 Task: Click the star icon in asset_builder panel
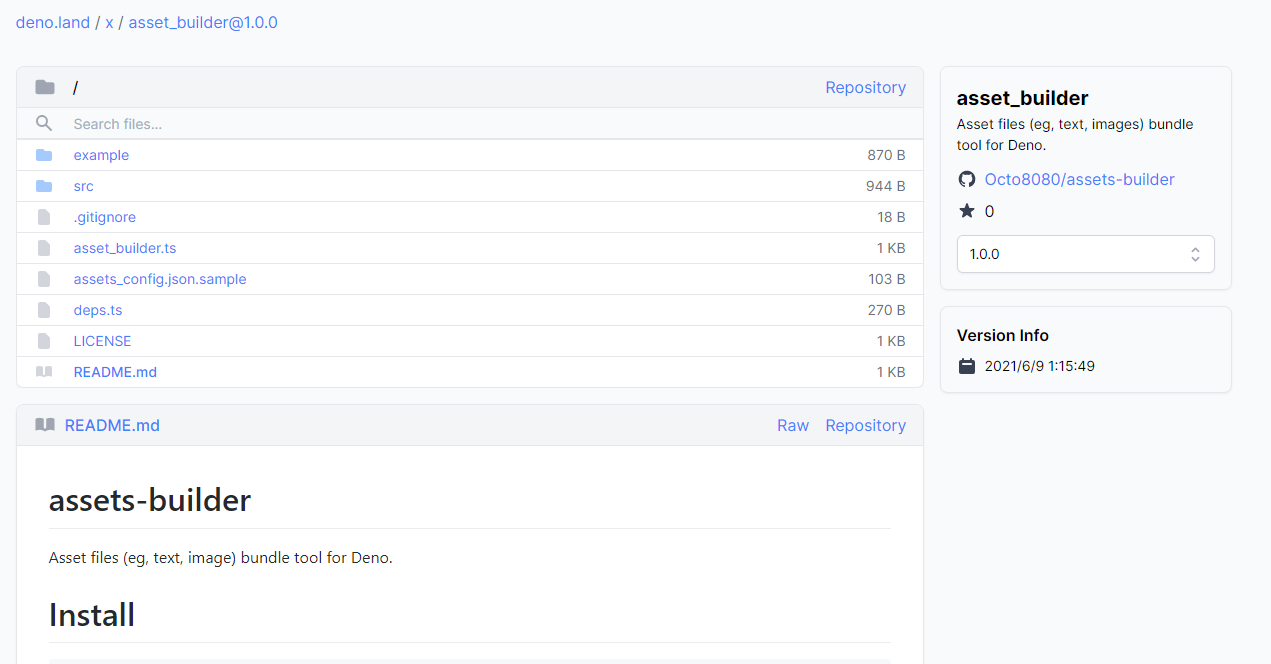966,211
